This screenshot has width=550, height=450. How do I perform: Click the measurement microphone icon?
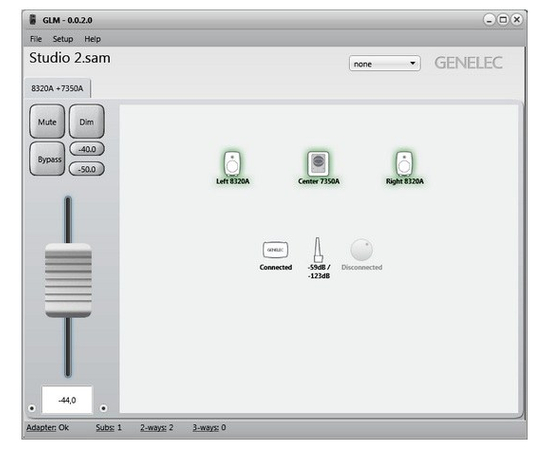(x=318, y=249)
